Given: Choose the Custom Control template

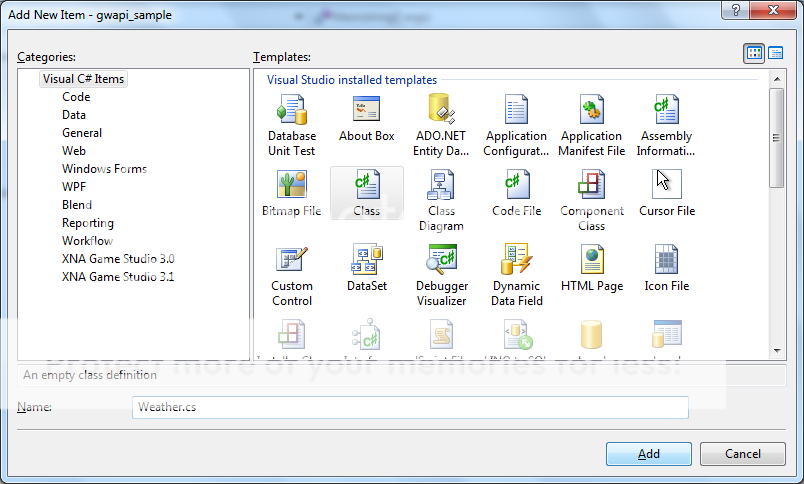Looking at the screenshot, I should click(292, 275).
